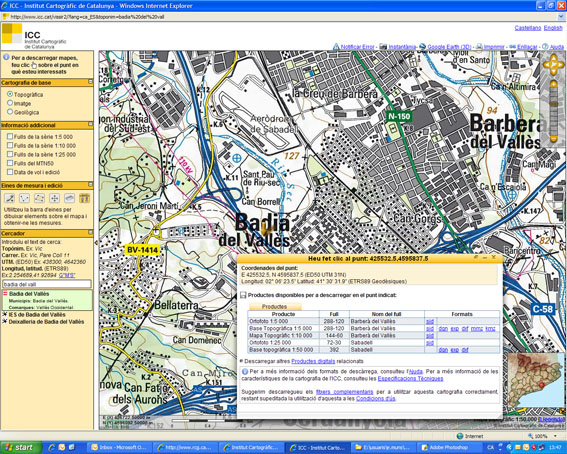567x454 pixels.
Task: Switch to Institut Cartogràfic taskbar window
Action: pyautogui.click(x=251, y=447)
